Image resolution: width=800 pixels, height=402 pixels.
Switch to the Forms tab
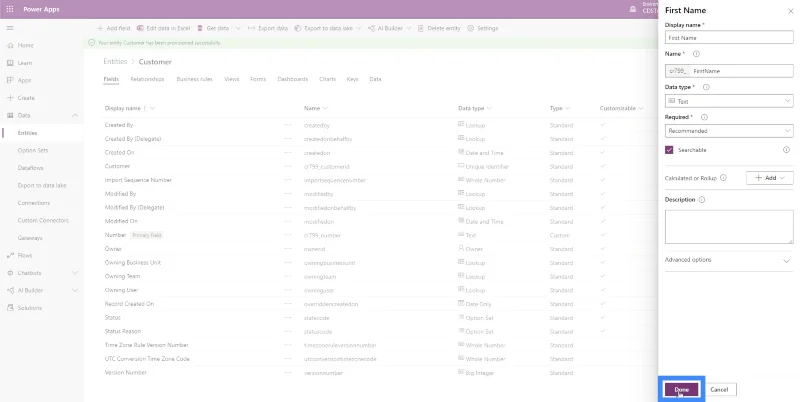pyautogui.click(x=258, y=79)
